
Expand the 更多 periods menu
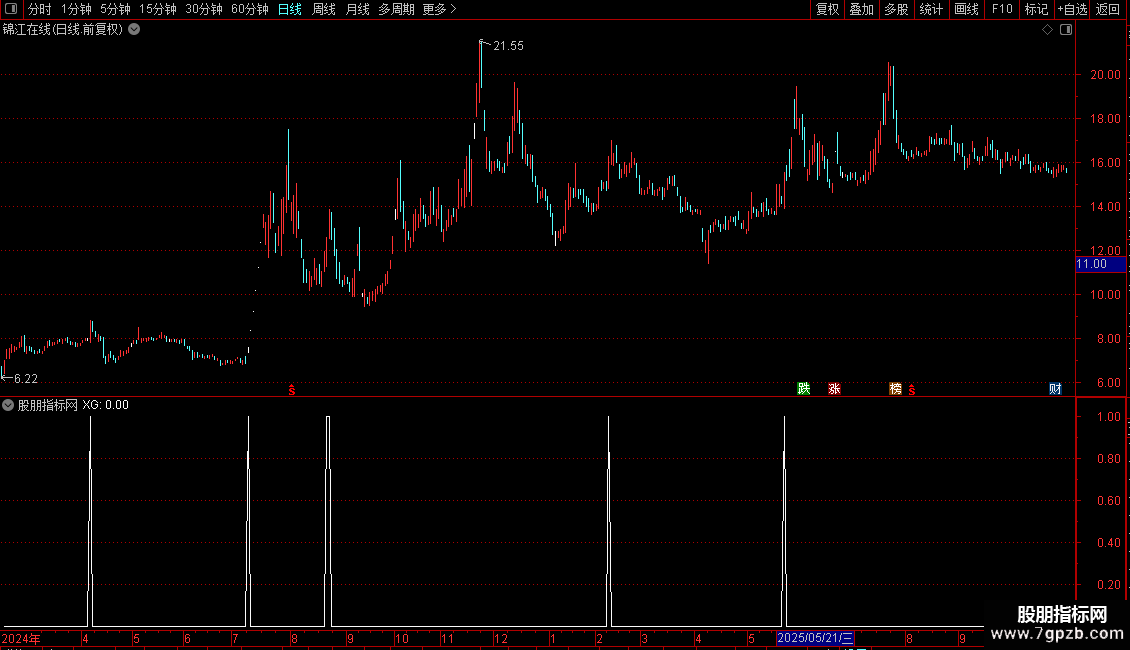tap(439, 9)
